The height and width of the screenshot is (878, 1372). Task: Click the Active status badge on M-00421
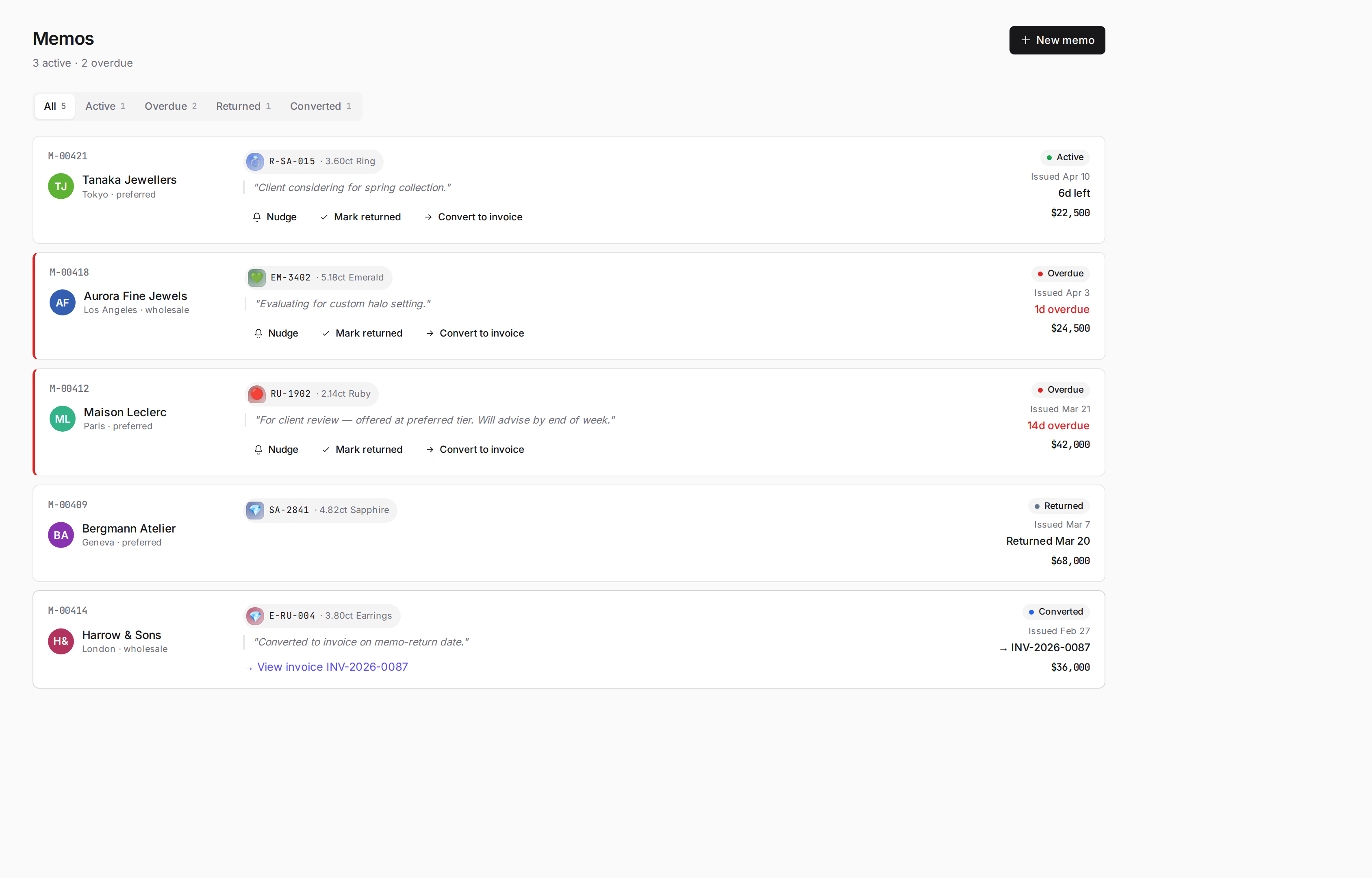tap(1065, 157)
